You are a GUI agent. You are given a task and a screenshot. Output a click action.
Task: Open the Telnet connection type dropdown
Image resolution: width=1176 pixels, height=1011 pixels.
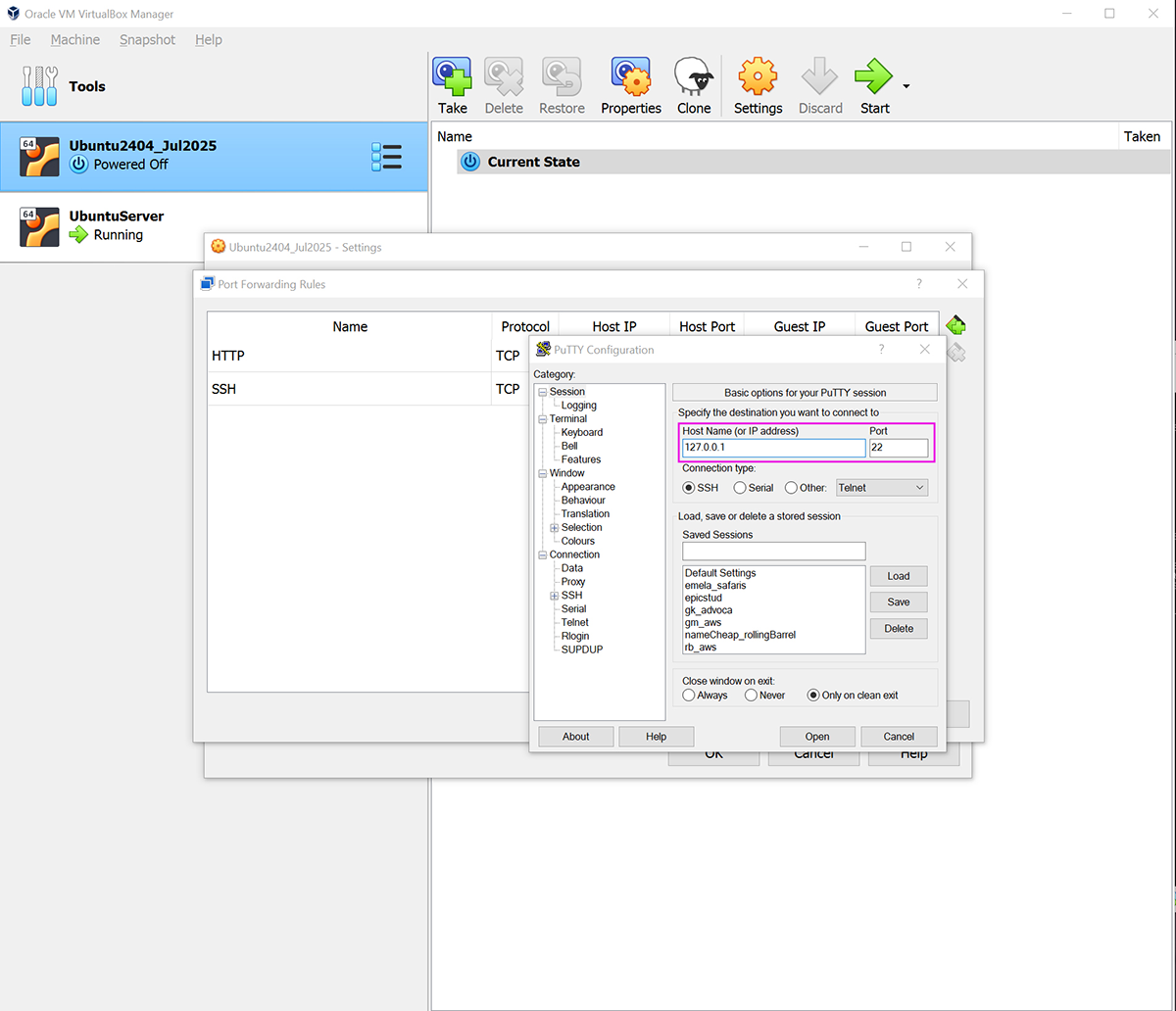(882, 488)
